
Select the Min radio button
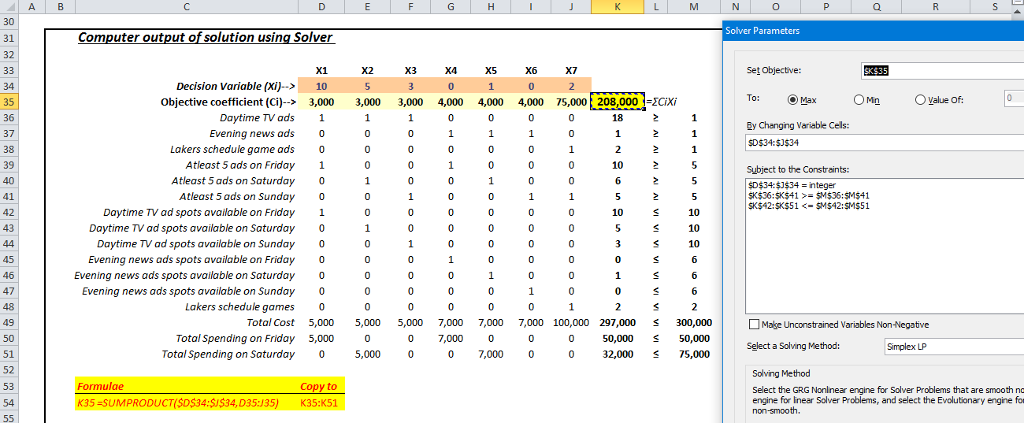pyautogui.click(x=857, y=100)
